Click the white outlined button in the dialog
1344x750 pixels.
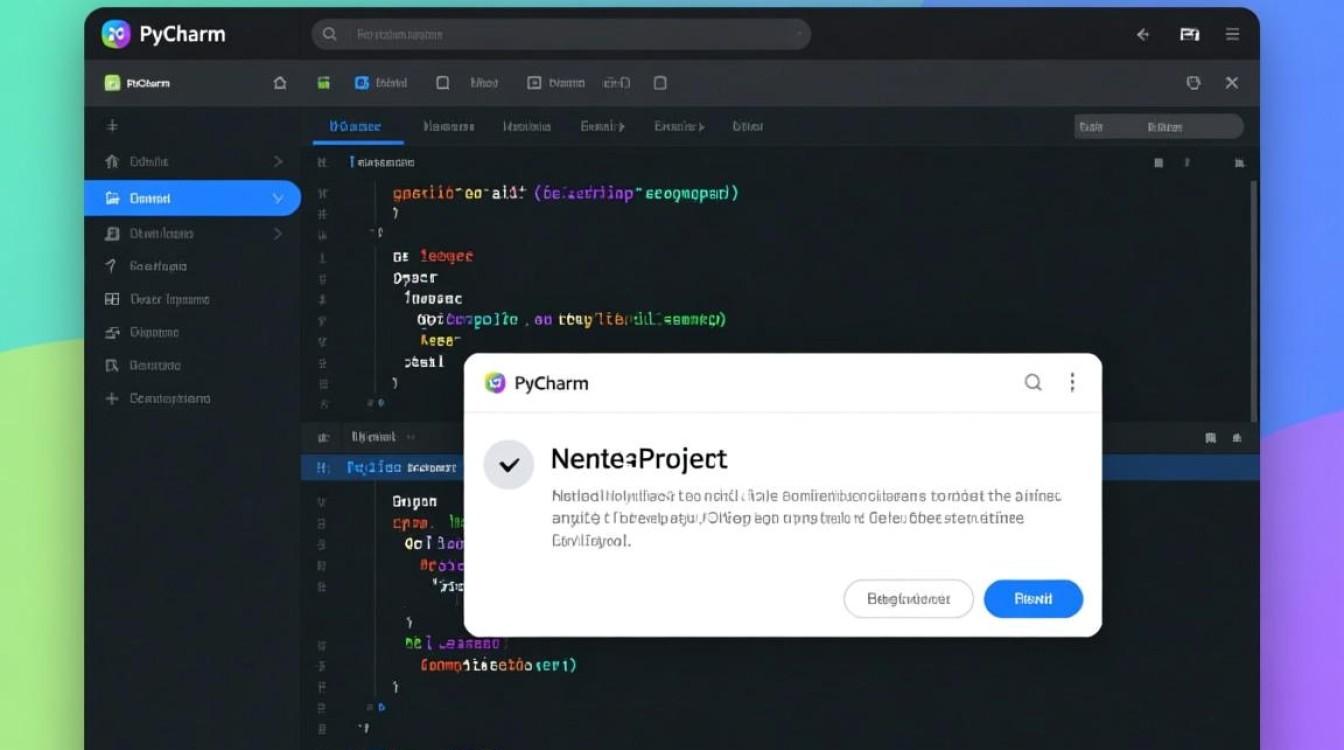[x=908, y=599]
